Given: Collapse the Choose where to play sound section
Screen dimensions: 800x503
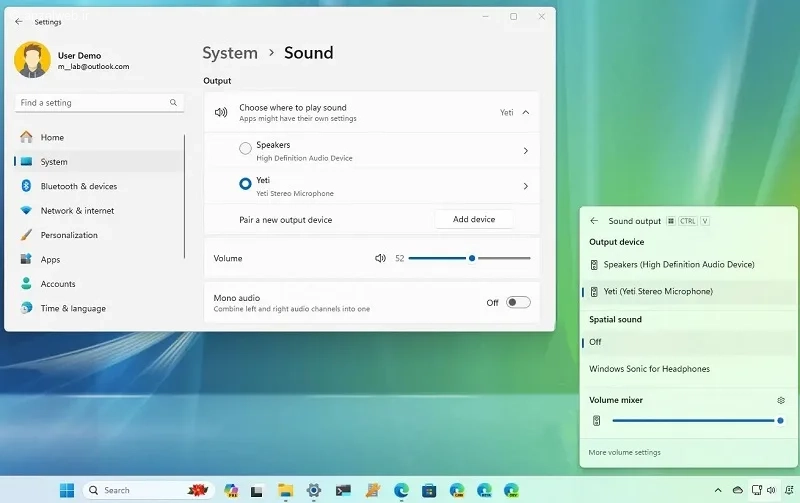Looking at the screenshot, I should point(526,112).
